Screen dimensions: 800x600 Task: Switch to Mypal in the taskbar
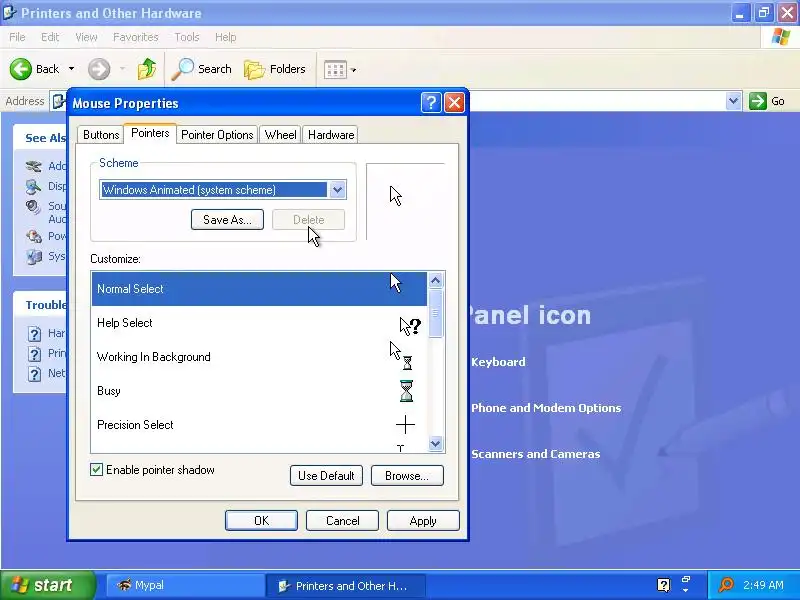184,585
